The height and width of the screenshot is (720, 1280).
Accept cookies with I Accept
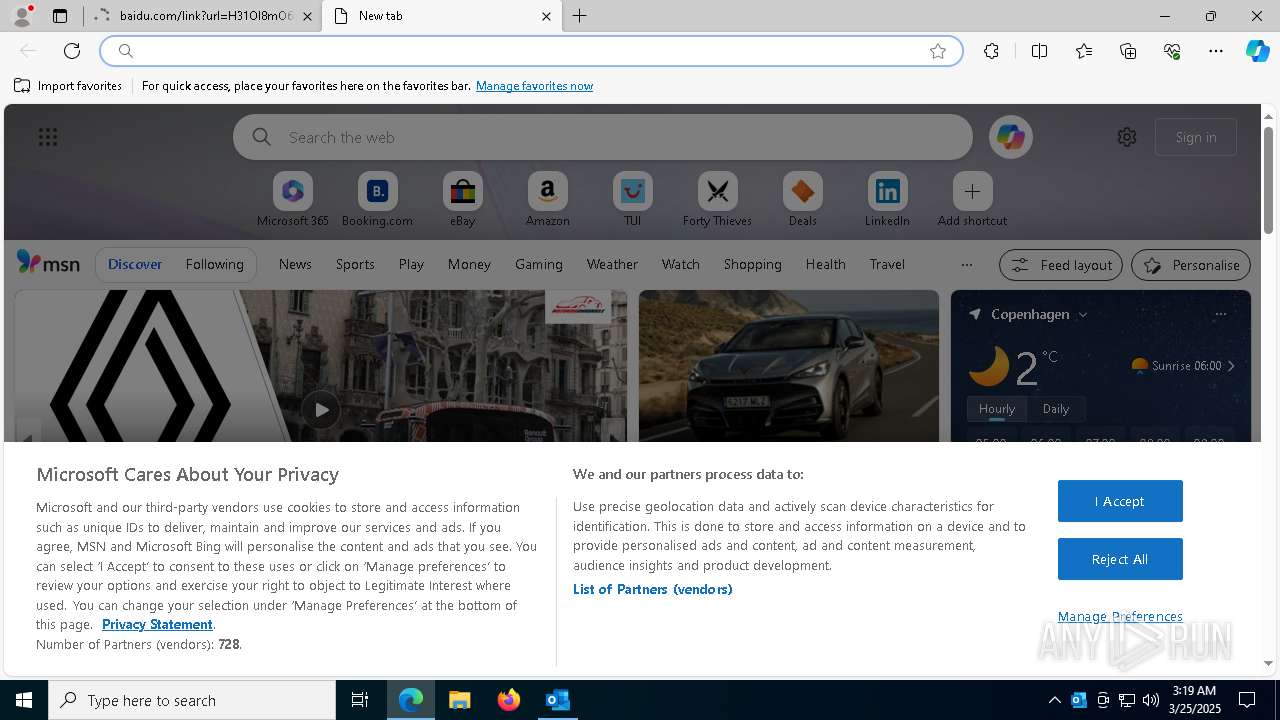tap(1120, 501)
